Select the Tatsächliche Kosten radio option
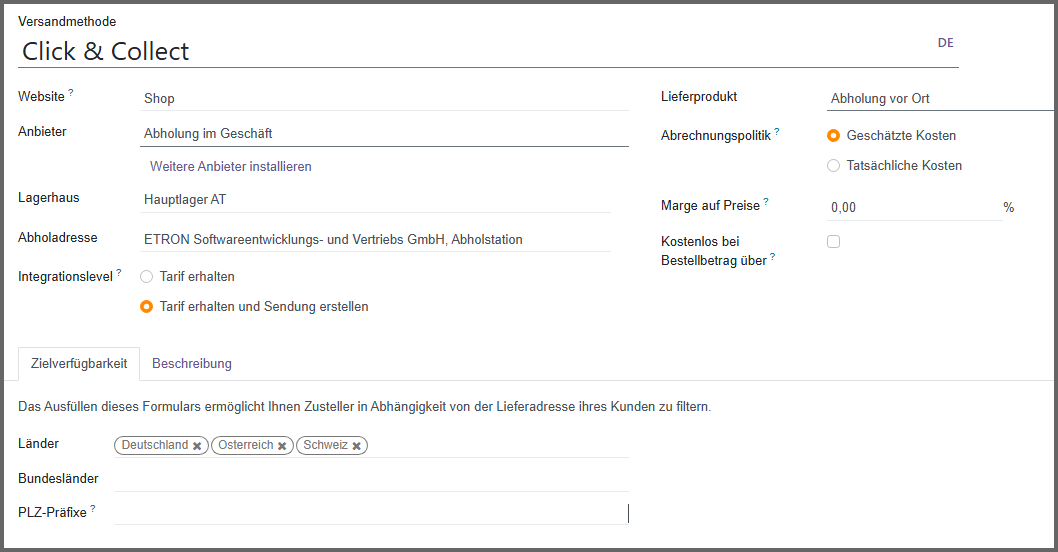1058x552 pixels. click(x=834, y=166)
